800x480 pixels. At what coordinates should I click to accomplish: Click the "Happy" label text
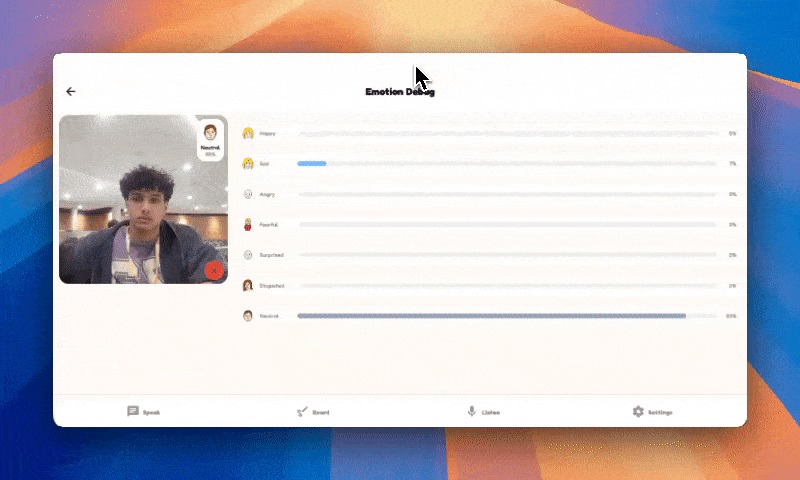pyautogui.click(x=267, y=134)
